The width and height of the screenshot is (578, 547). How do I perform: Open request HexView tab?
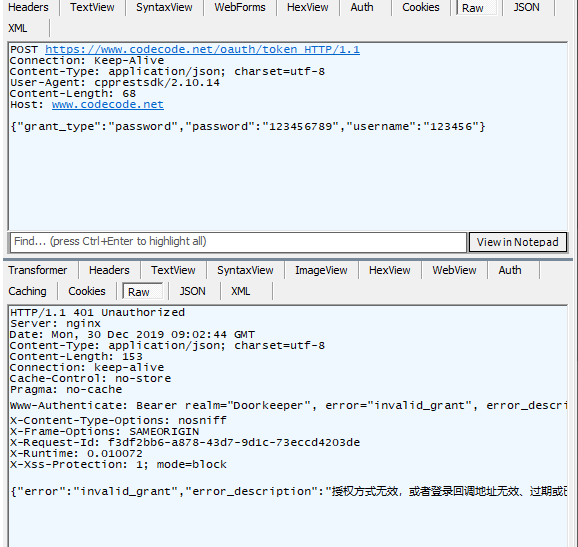pyautogui.click(x=307, y=7)
